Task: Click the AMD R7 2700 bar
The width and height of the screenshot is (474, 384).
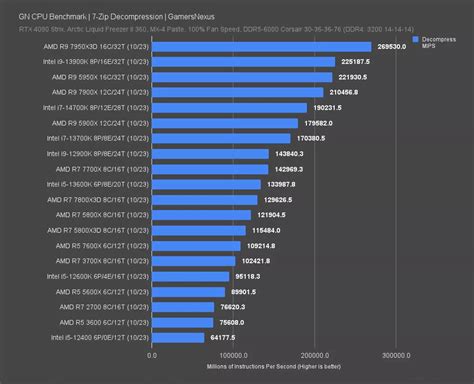Action: click(x=183, y=307)
